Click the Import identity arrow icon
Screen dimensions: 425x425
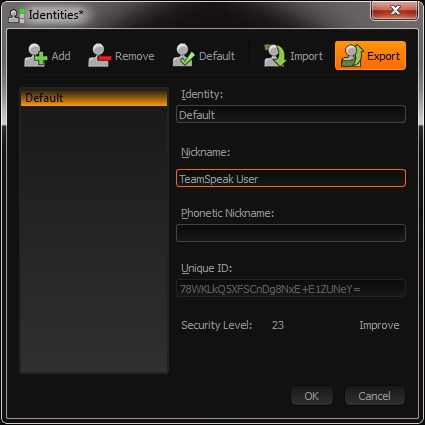point(275,55)
